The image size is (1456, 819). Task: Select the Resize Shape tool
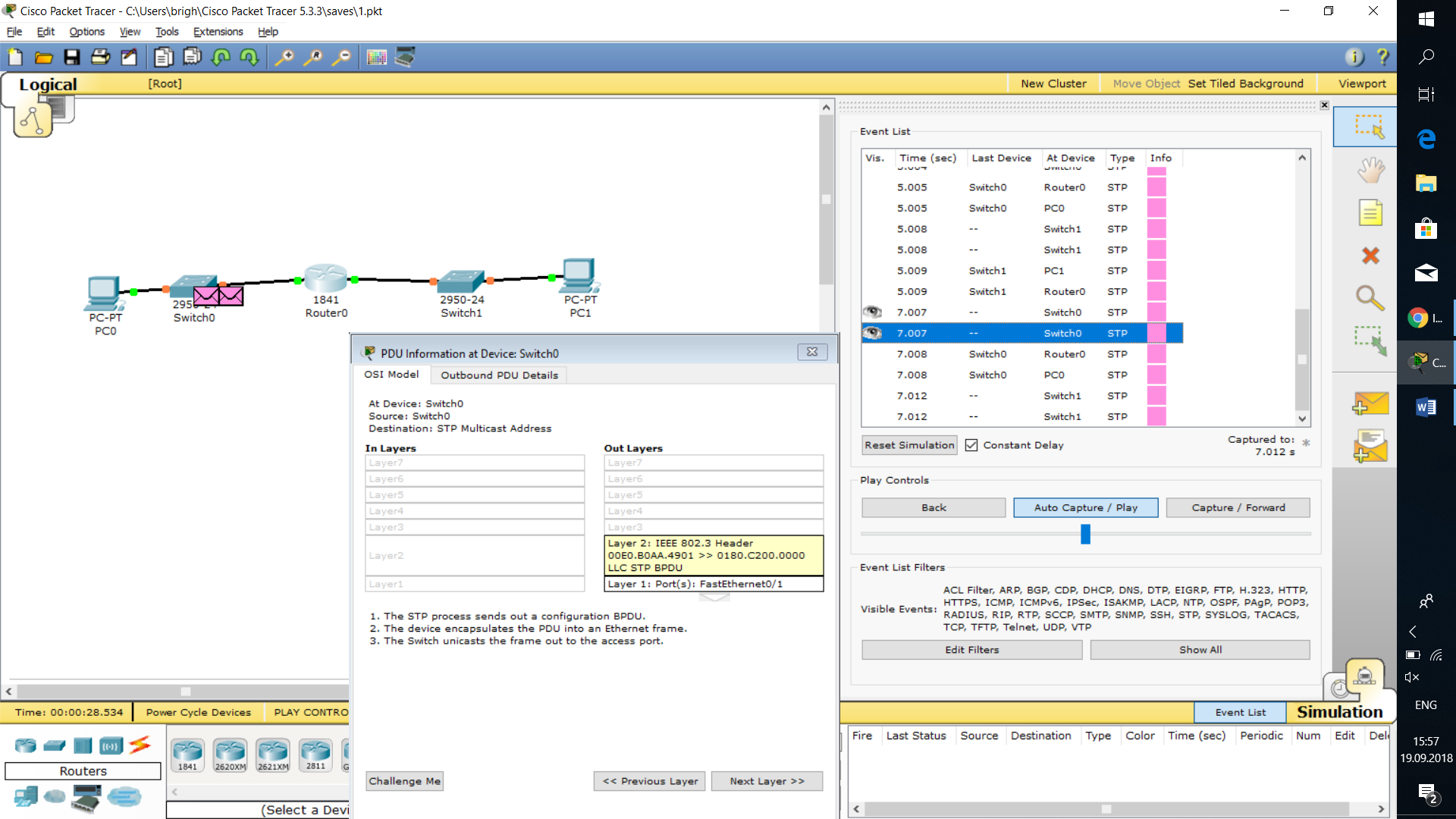1370,340
